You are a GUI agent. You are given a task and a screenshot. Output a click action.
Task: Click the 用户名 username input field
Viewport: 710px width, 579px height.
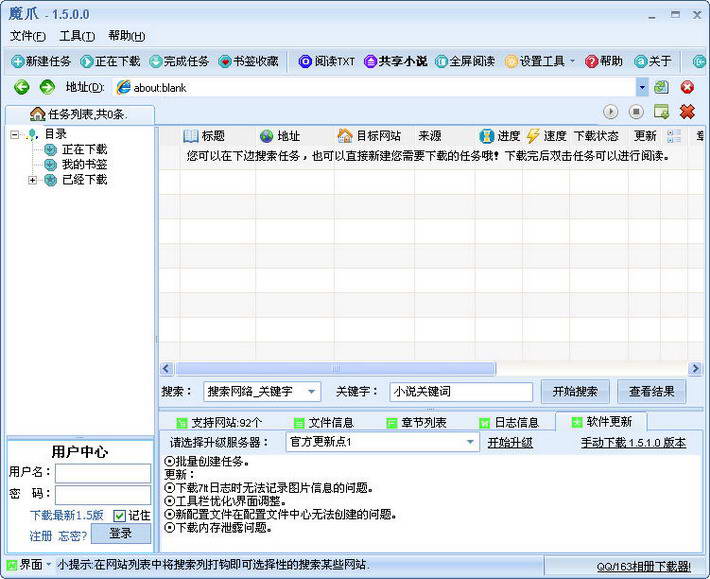click(102, 473)
